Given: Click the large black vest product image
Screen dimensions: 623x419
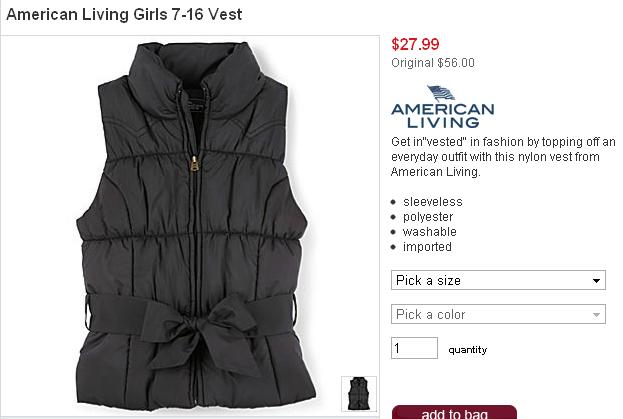Looking at the screenshot, I should [194, 226].
